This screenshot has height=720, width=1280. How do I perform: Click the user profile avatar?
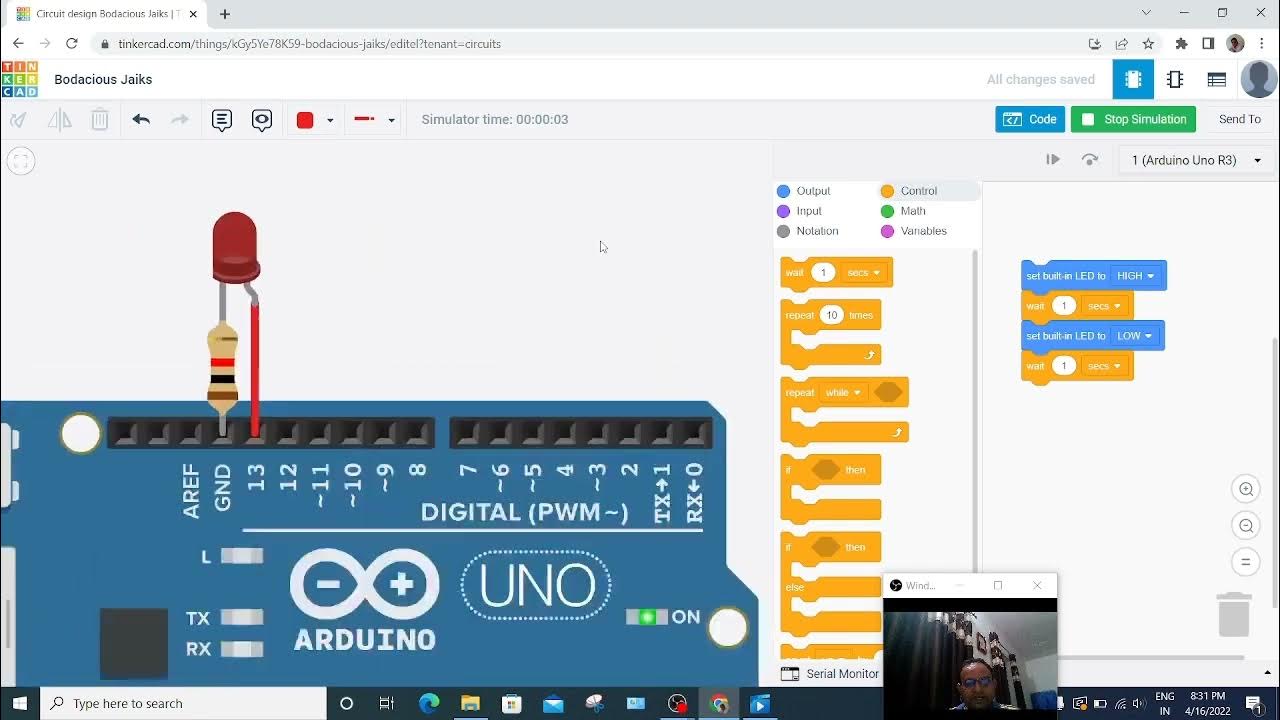(1259, 80)
